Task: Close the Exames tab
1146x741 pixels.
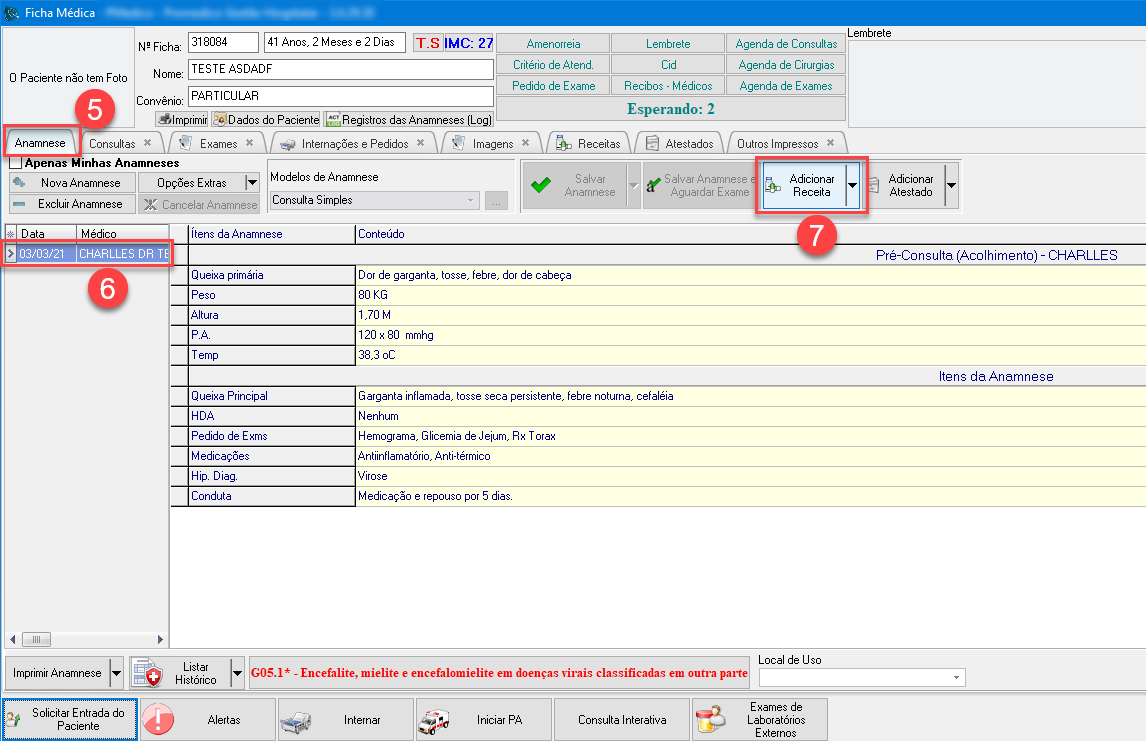Action: [x=249, y=143]
